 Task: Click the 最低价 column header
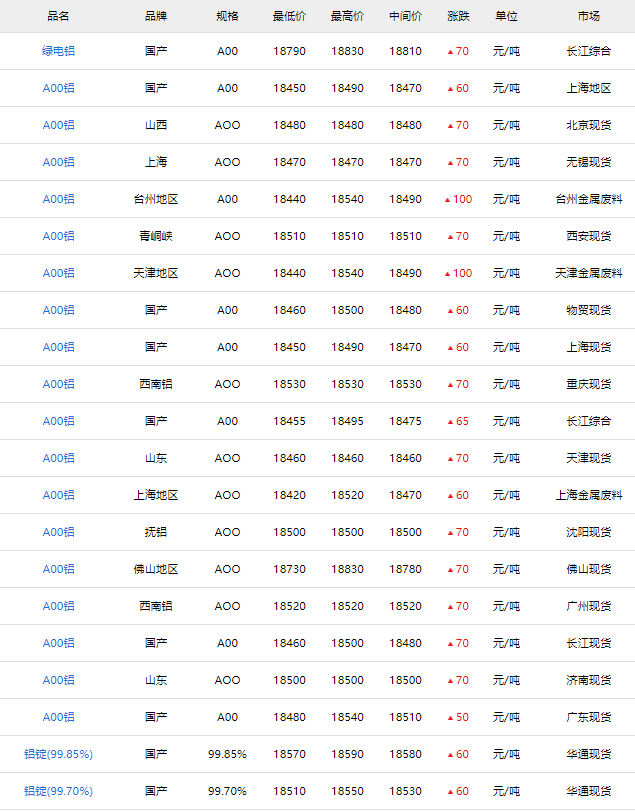click(289, 16)
